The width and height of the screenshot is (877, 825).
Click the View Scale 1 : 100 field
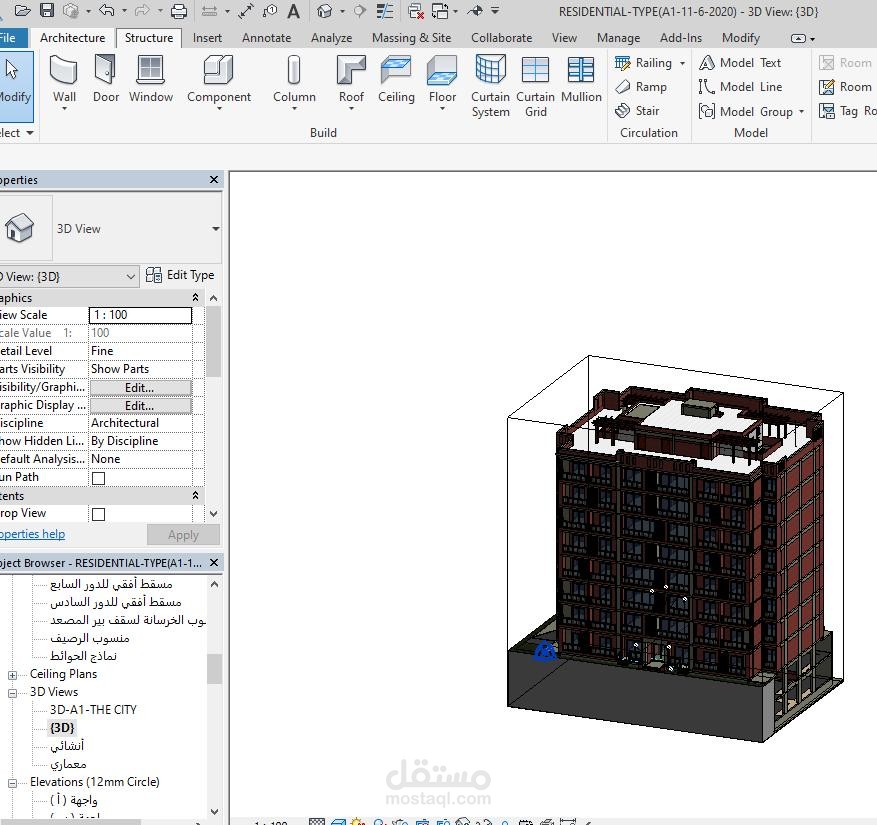pyautogui.click(x=140, y=315)
